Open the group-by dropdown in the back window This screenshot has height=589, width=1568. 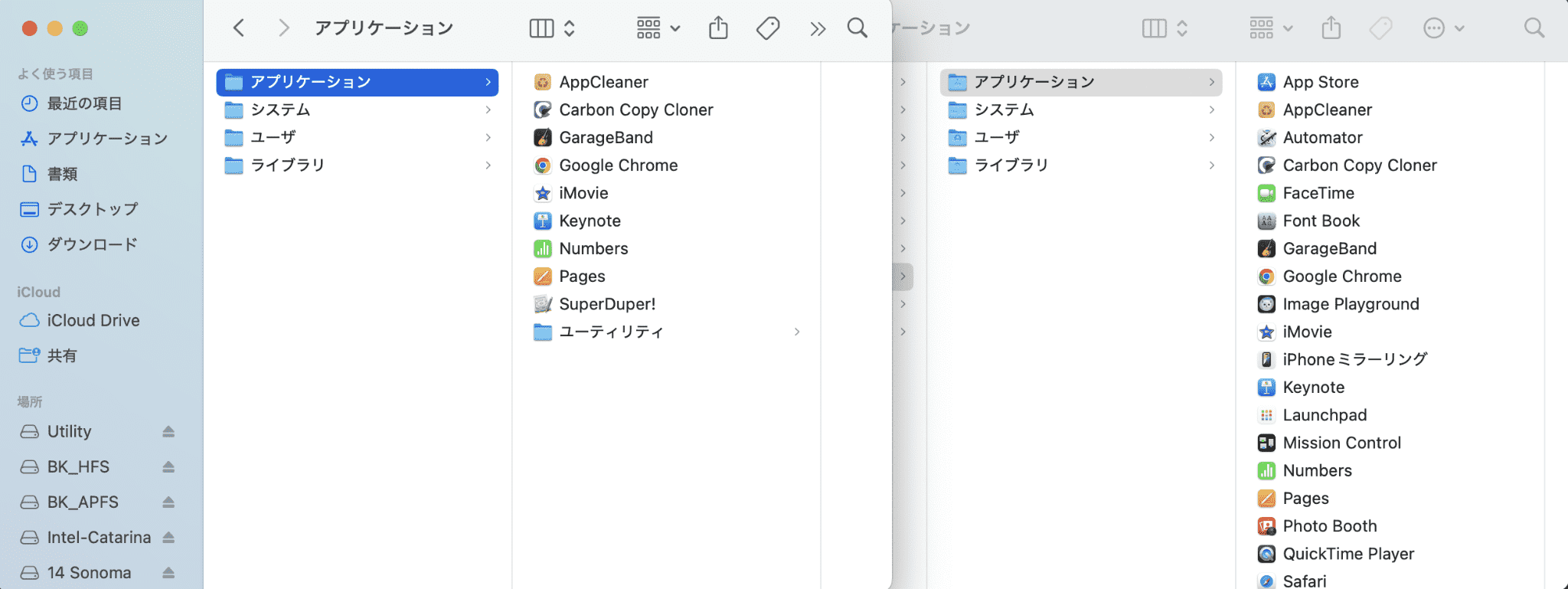pyautogui.click(x=1271, y=28)
